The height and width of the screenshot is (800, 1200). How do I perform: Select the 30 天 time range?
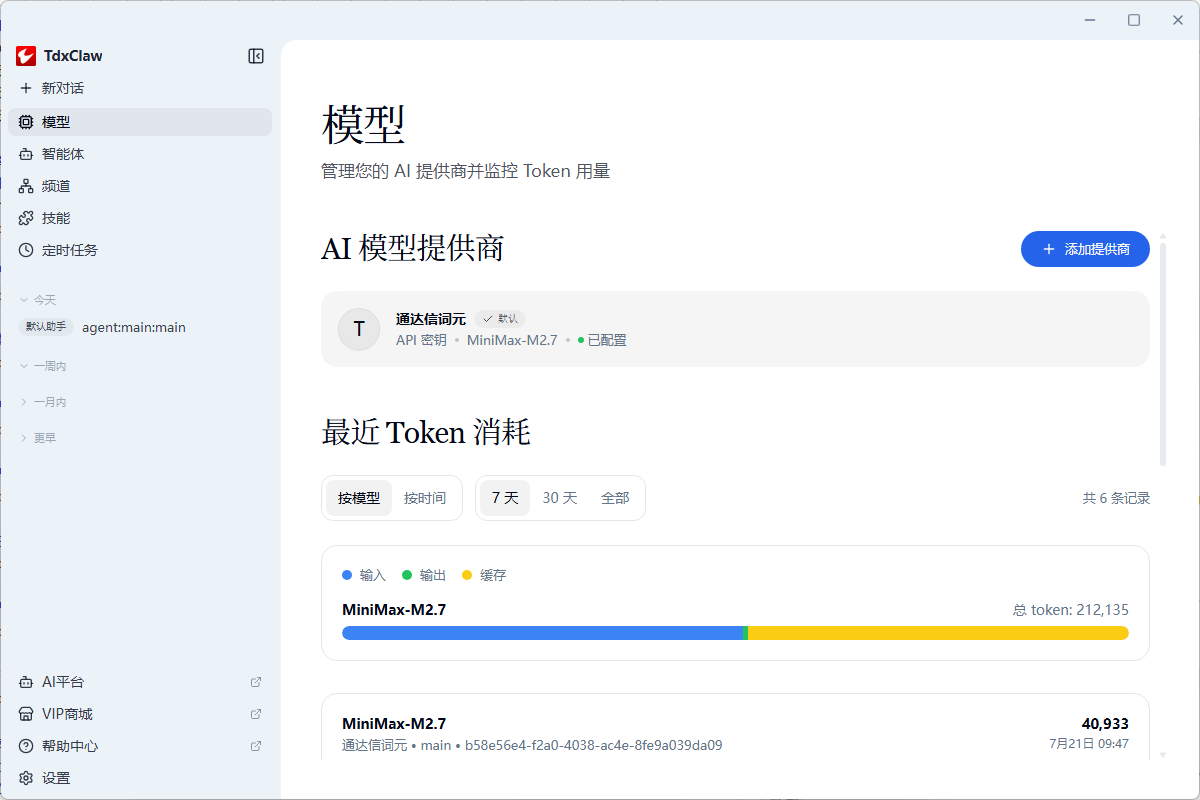tap(560, 498)
